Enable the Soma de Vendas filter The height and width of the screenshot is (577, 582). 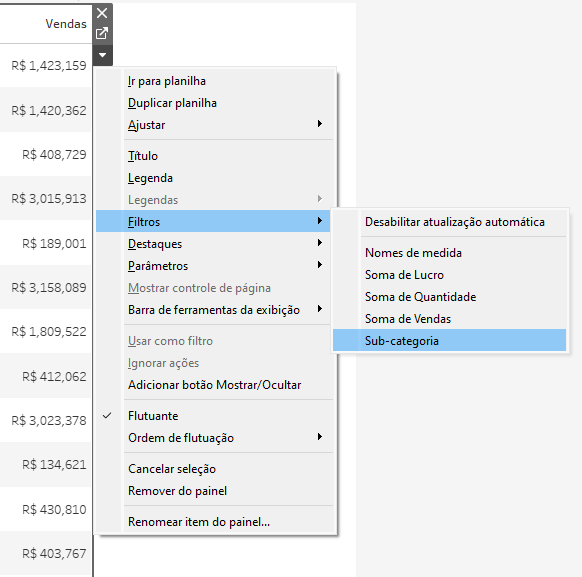pos(449,318)
